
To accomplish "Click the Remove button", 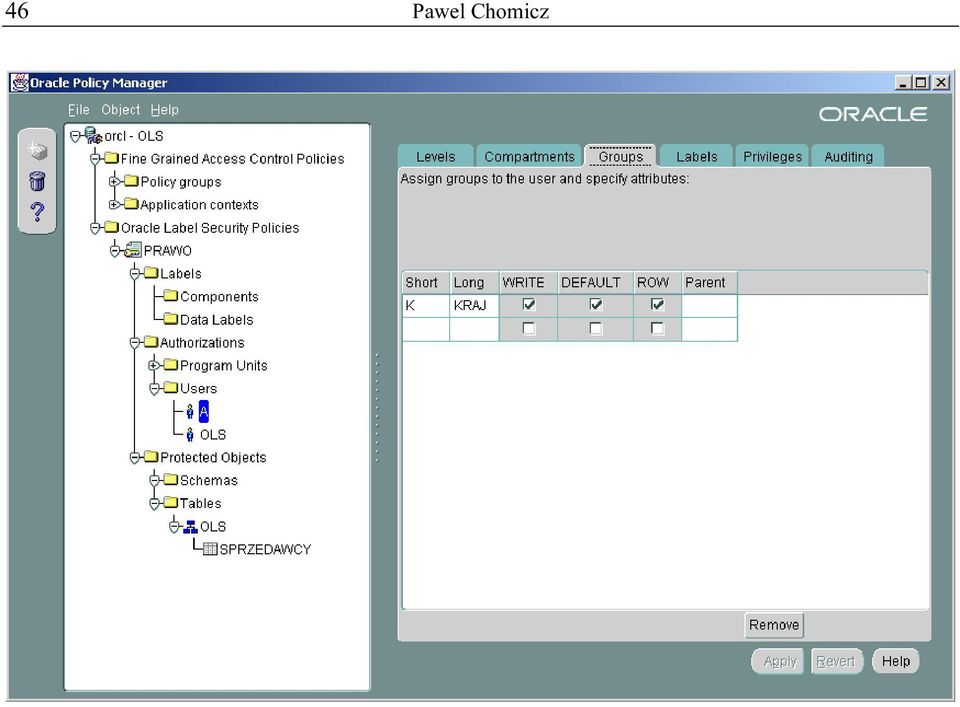I will click(x=774, y=625).
